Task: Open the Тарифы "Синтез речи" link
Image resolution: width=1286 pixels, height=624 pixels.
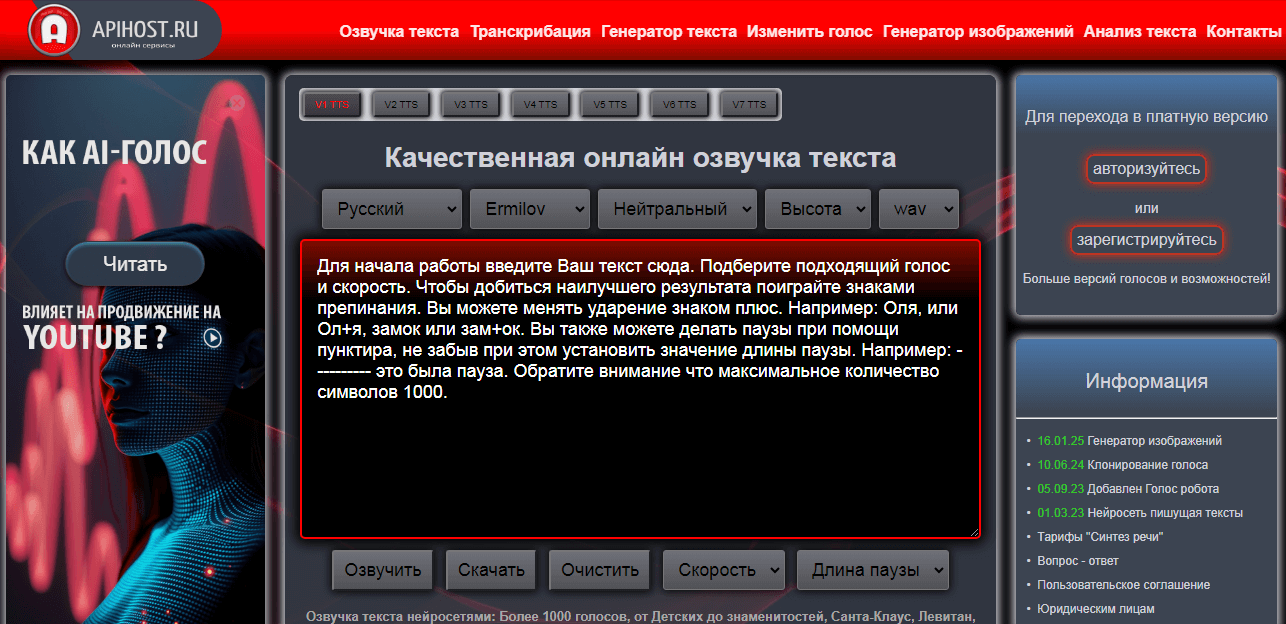Action: (1100, 537)
